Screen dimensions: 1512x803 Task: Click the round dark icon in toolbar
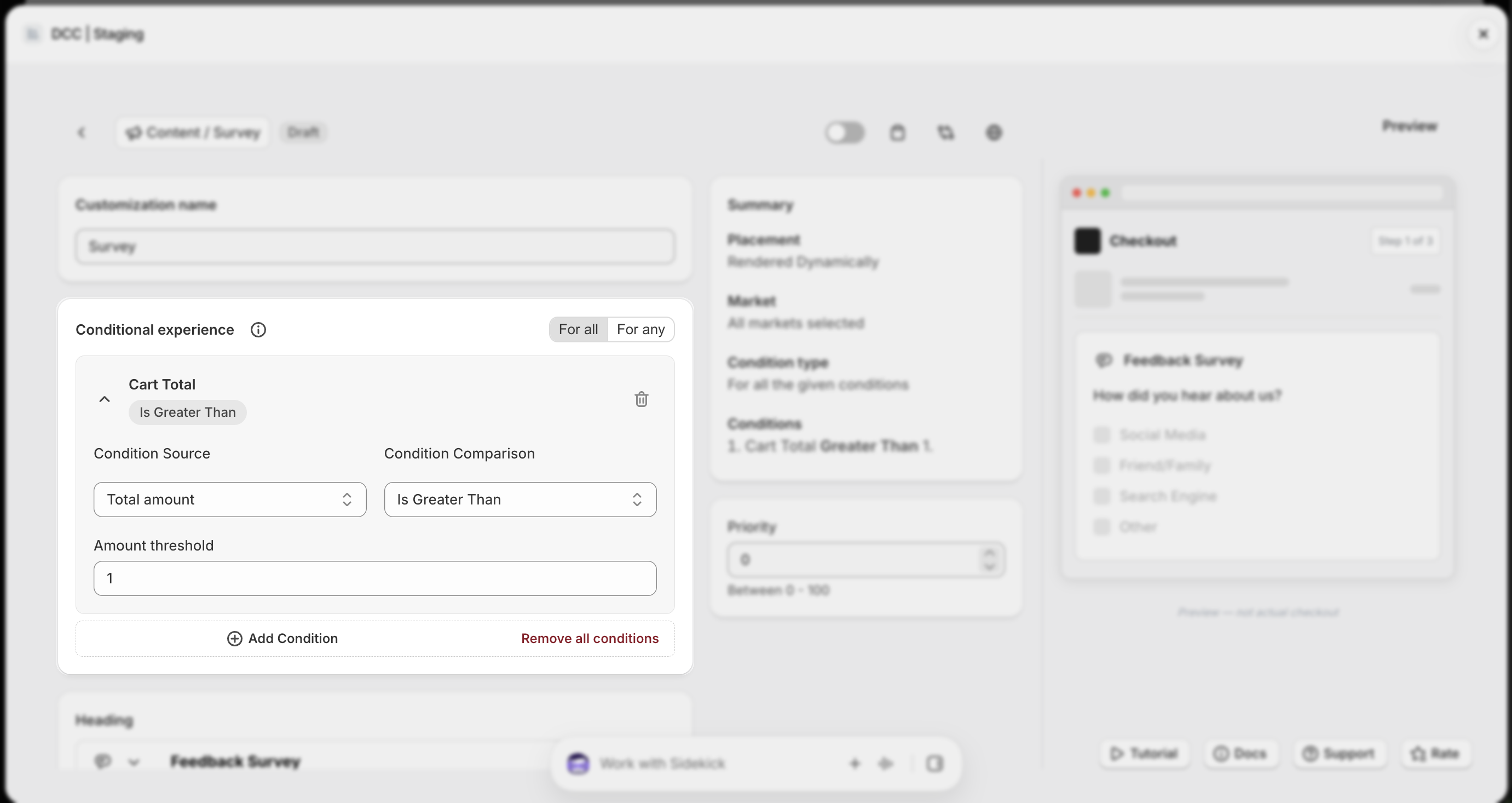point(994,133)
